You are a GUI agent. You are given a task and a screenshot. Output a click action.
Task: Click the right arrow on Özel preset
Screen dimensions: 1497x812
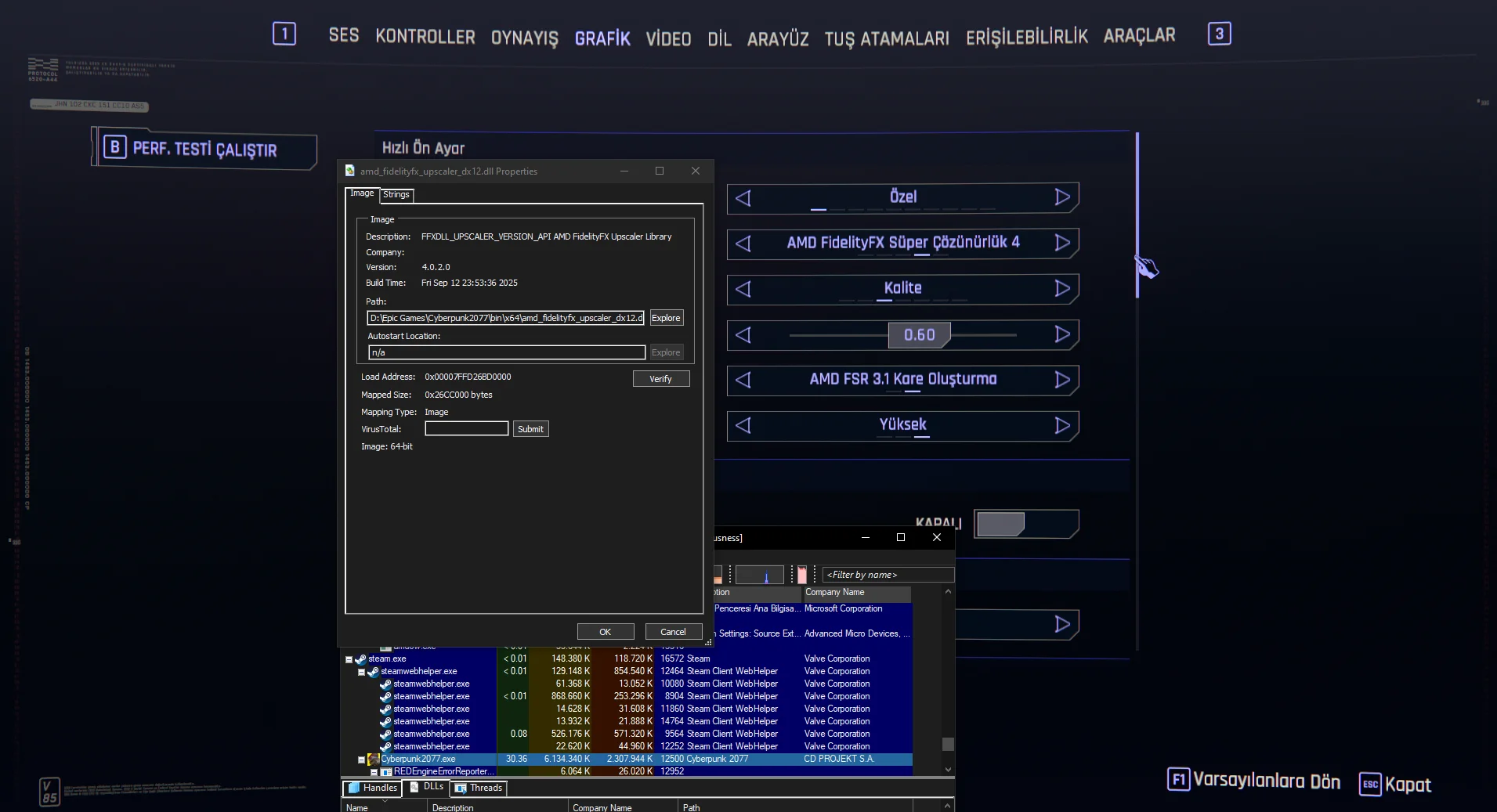(x=1061, y=197)
